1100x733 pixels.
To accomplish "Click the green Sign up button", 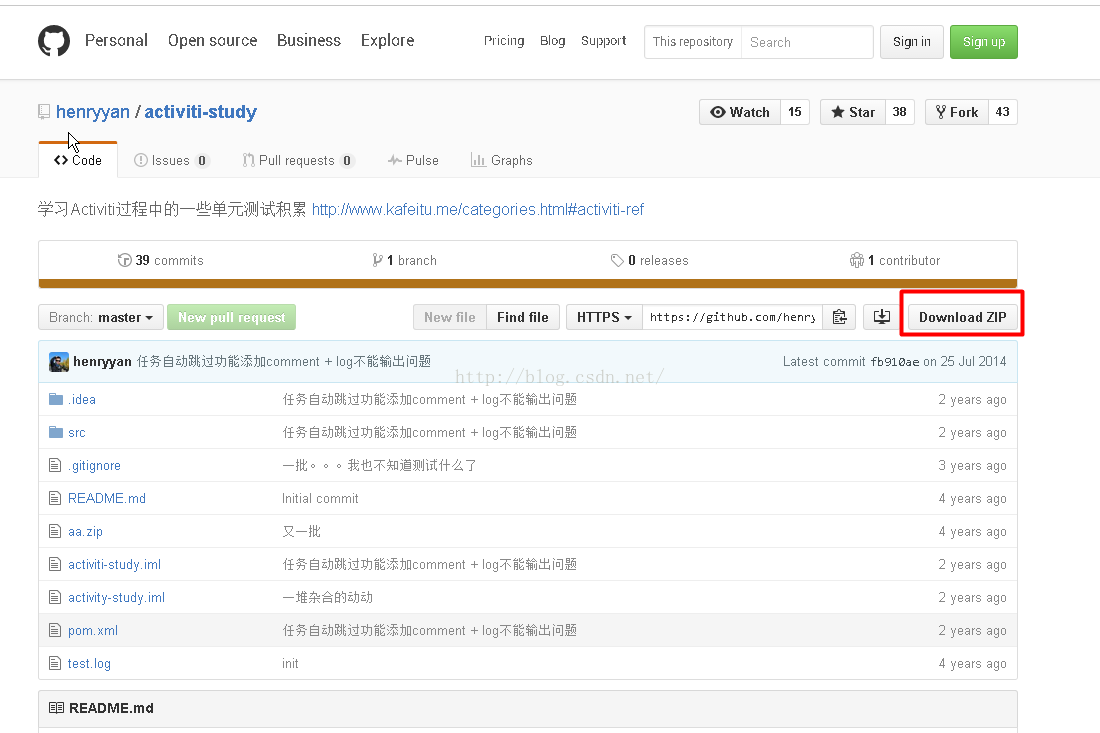I will (984, 42).
